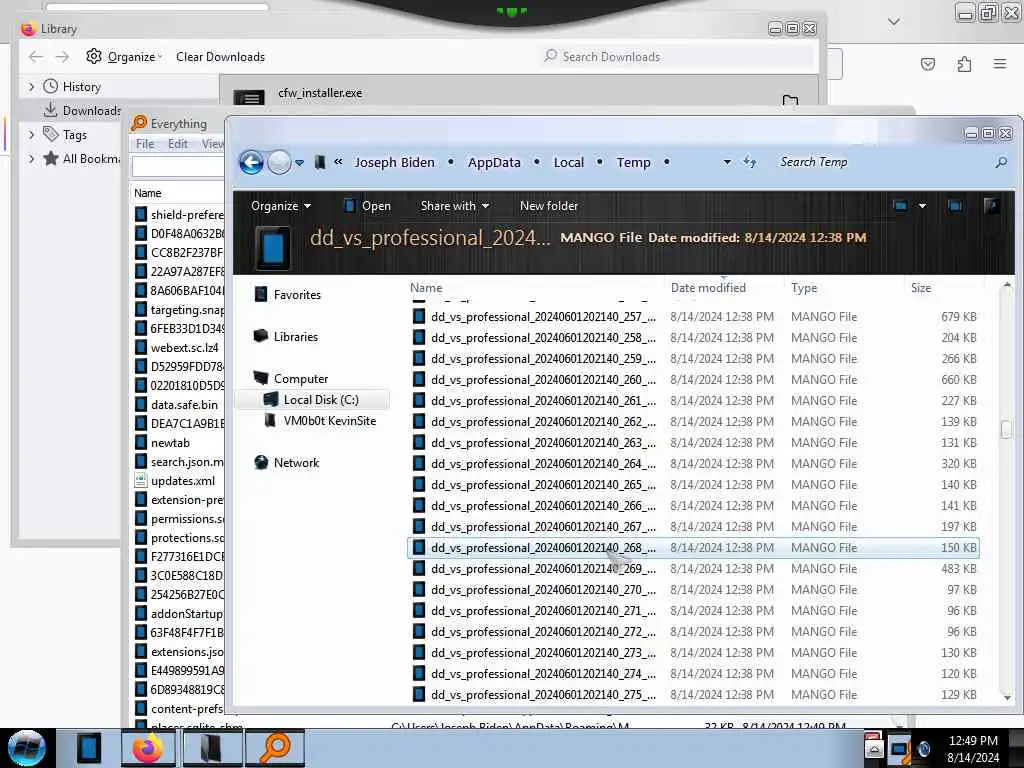Select Local in address breadcrumb
Screen dimensions: 1024x768
568,163
